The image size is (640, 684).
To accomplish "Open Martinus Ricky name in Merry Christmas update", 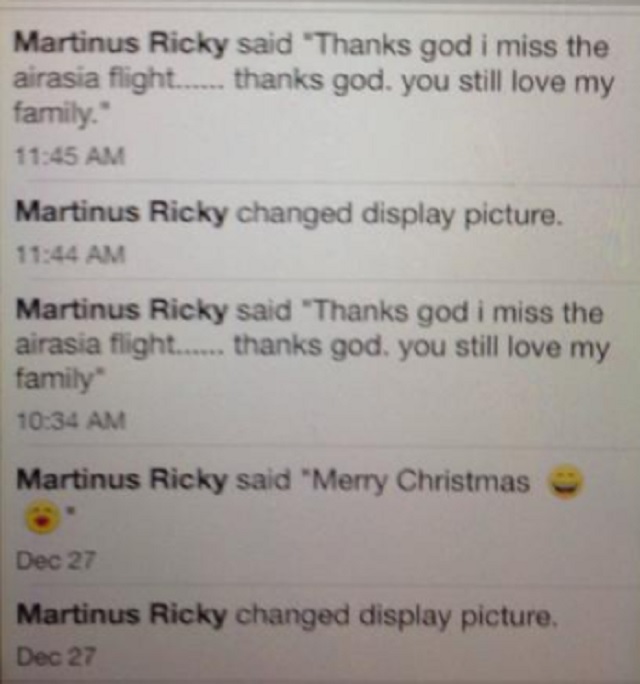I will 122,480.
